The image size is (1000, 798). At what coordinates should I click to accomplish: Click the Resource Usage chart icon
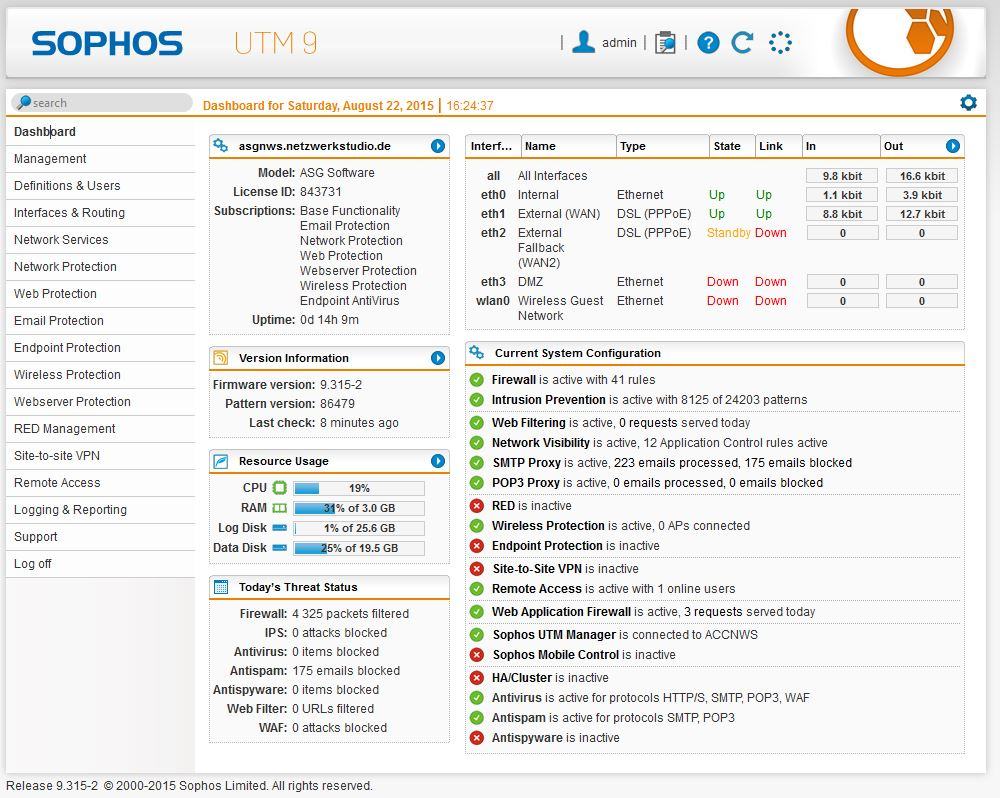click(221, 461)
